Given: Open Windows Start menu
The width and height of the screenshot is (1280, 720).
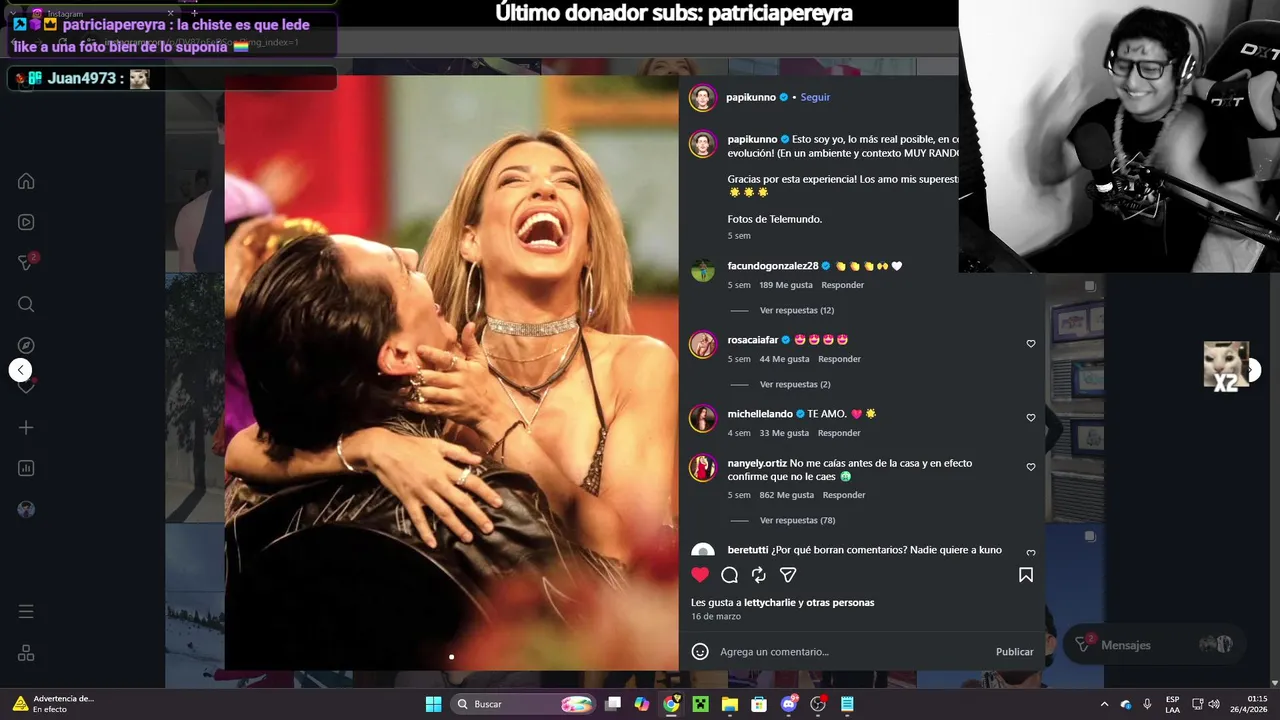Looking at the screenshot, I should tap(433, 704).
